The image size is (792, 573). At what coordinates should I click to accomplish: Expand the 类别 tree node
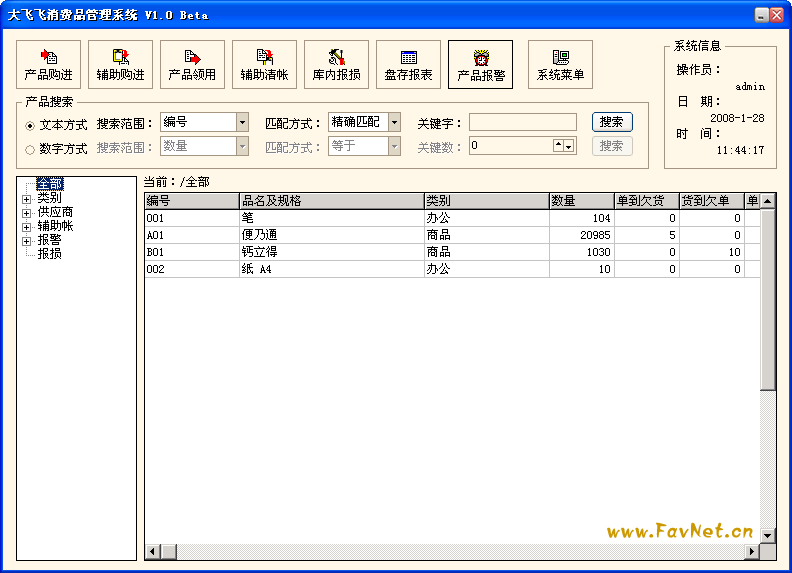pyautogui.click(x=27, y=199)
